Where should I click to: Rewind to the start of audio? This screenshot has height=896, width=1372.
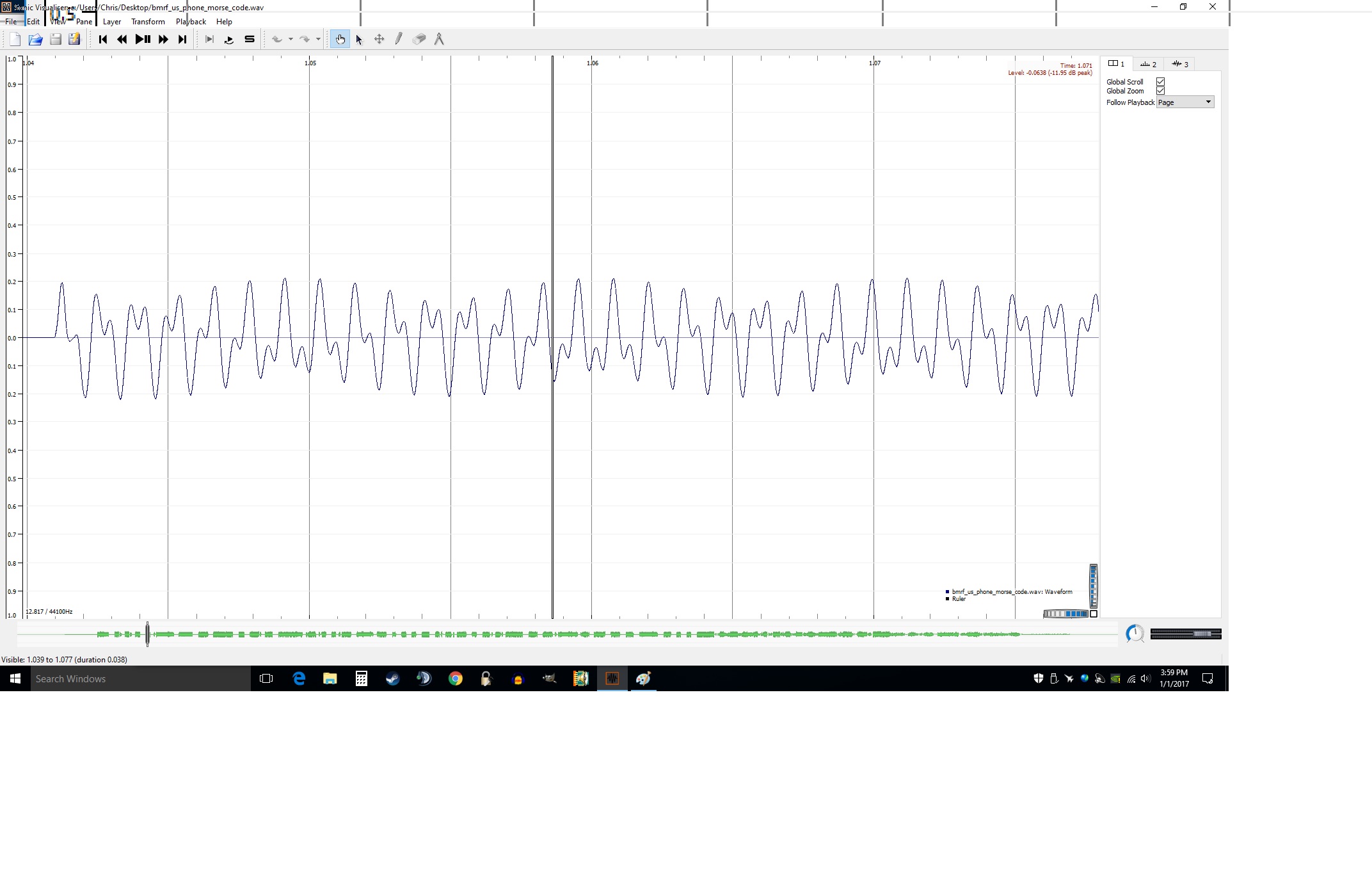[103, 40]
